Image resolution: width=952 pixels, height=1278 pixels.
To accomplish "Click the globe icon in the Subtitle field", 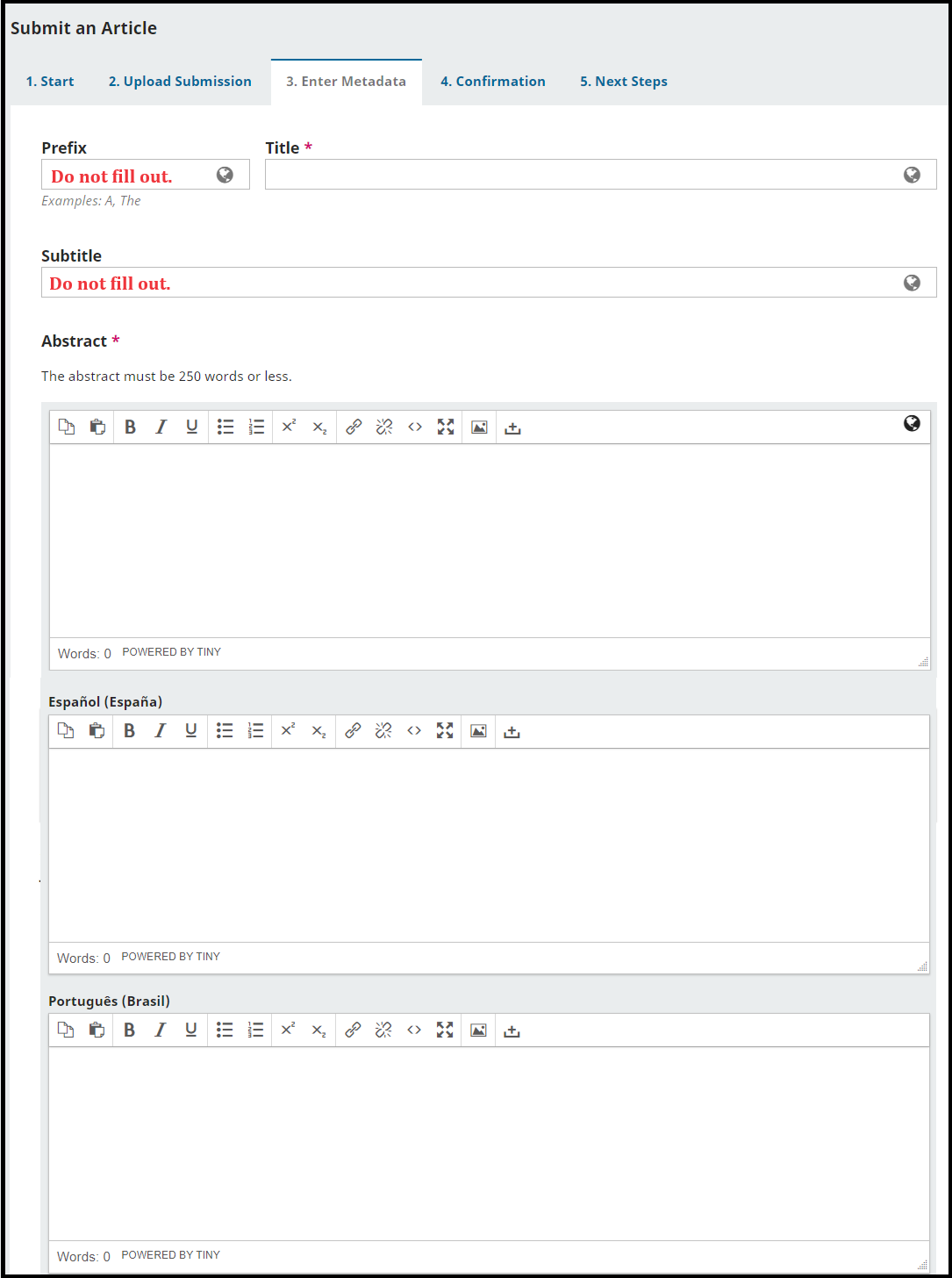I will point(913,283).
